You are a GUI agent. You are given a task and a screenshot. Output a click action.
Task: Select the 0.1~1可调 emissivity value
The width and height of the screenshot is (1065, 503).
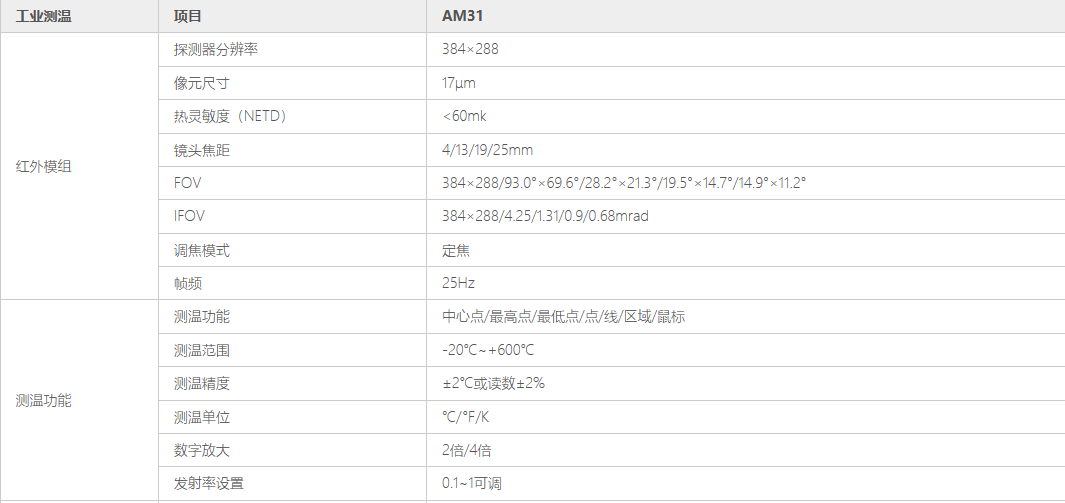(471, 483)
